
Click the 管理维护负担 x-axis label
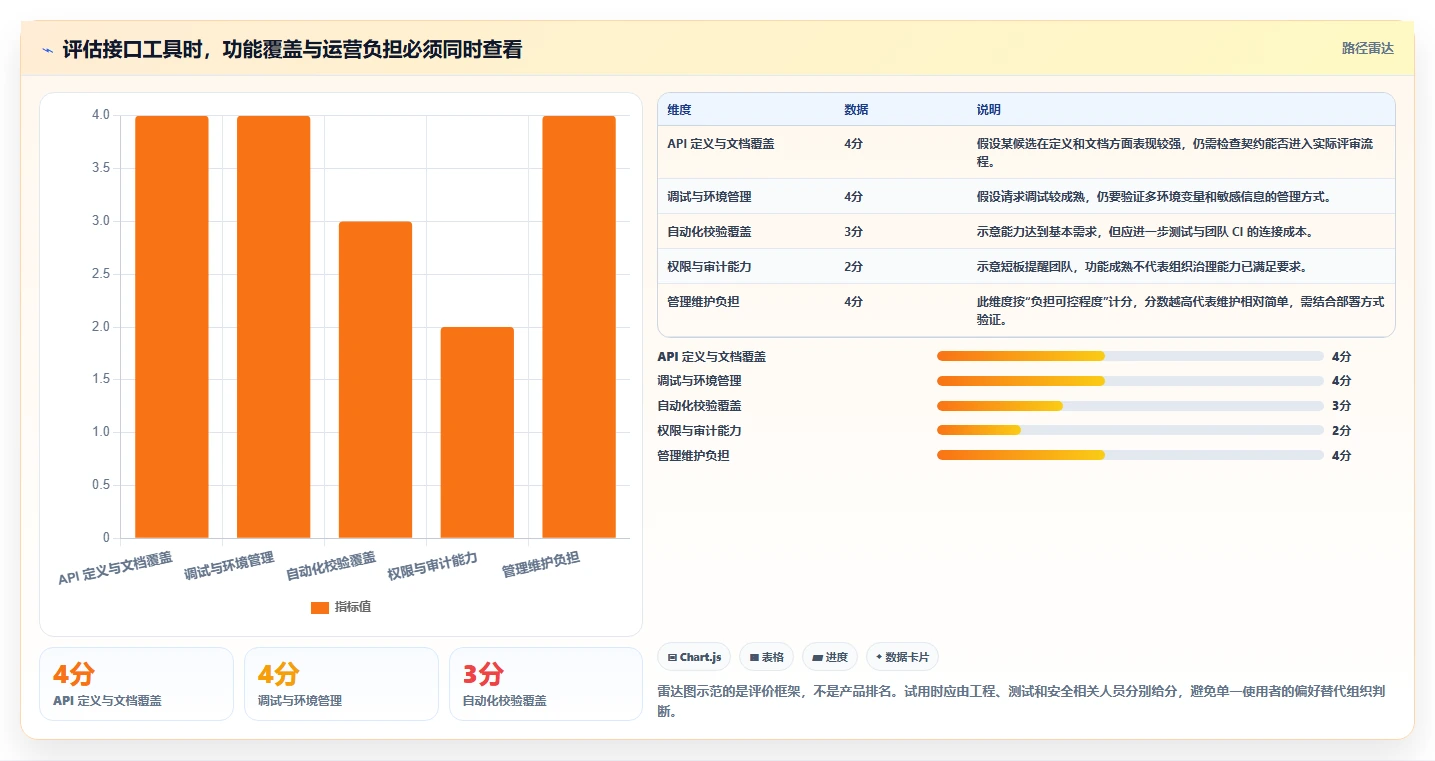click(x=541, y=565)
